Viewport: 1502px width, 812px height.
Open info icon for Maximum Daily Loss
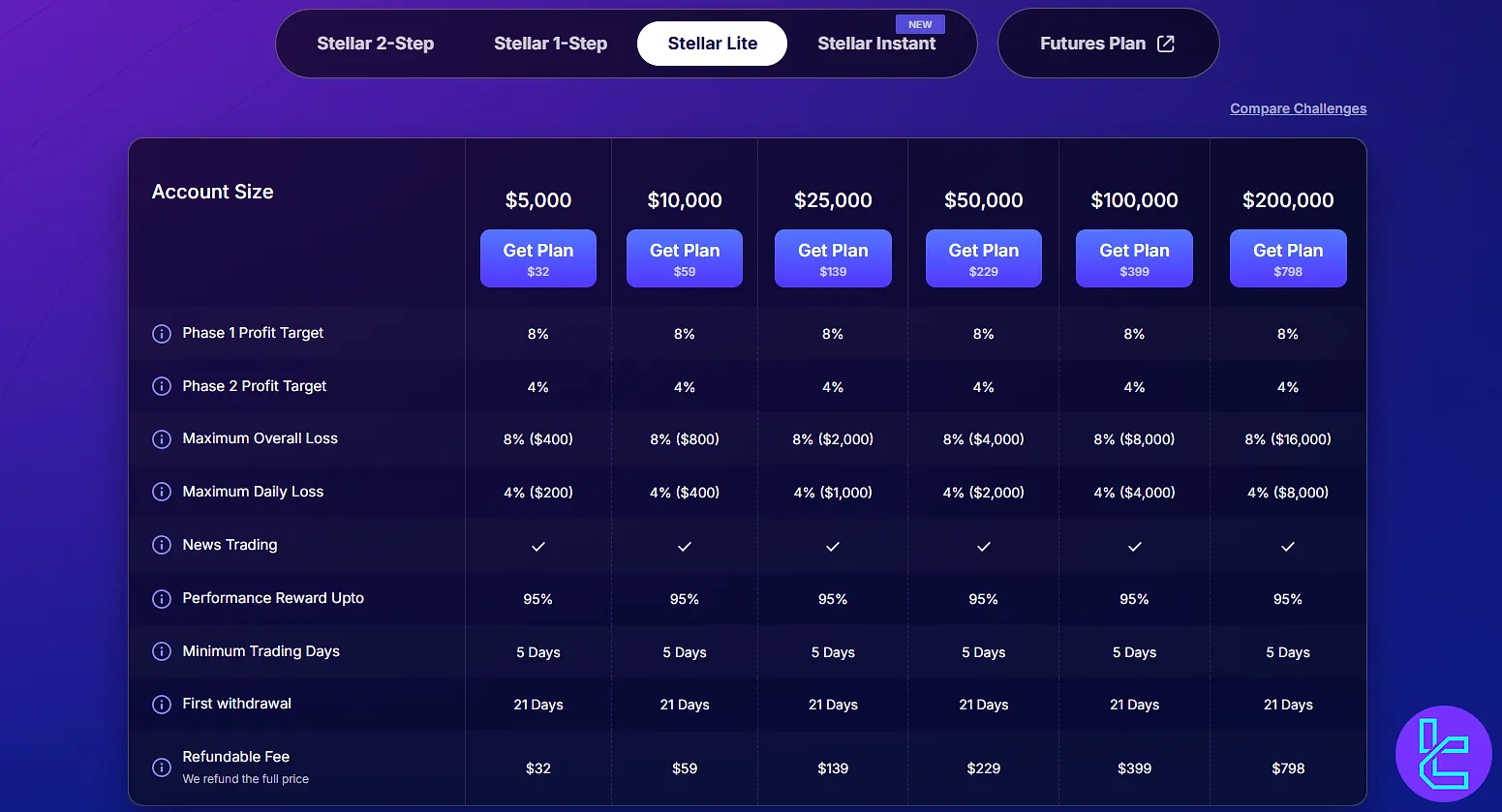(162, 492)
